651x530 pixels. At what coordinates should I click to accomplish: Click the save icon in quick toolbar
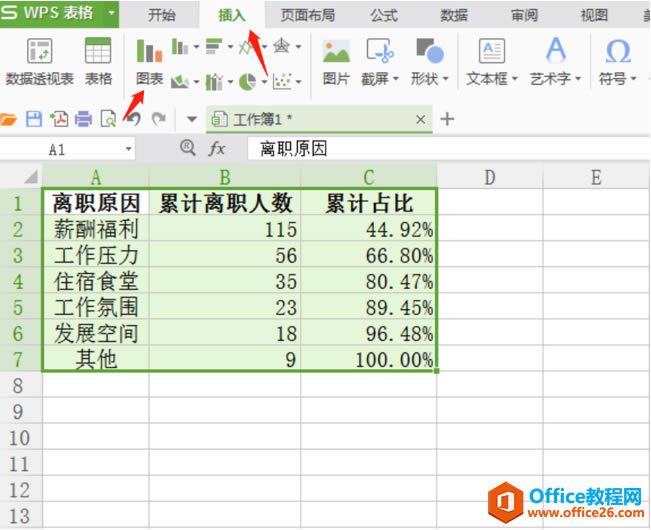click(x=34, y=119)
